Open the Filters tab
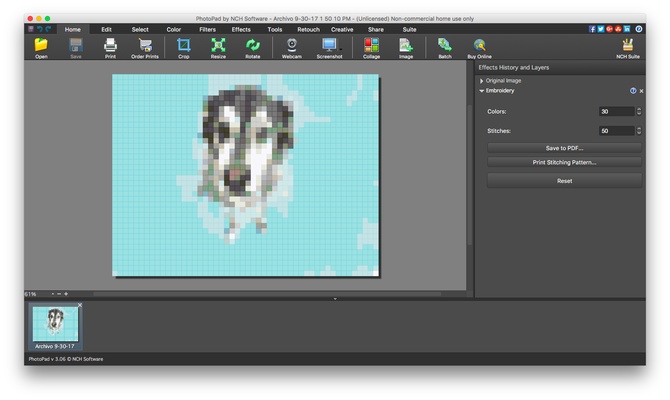The width and height of the screenshot is (670, 400). tap(207, 29)
